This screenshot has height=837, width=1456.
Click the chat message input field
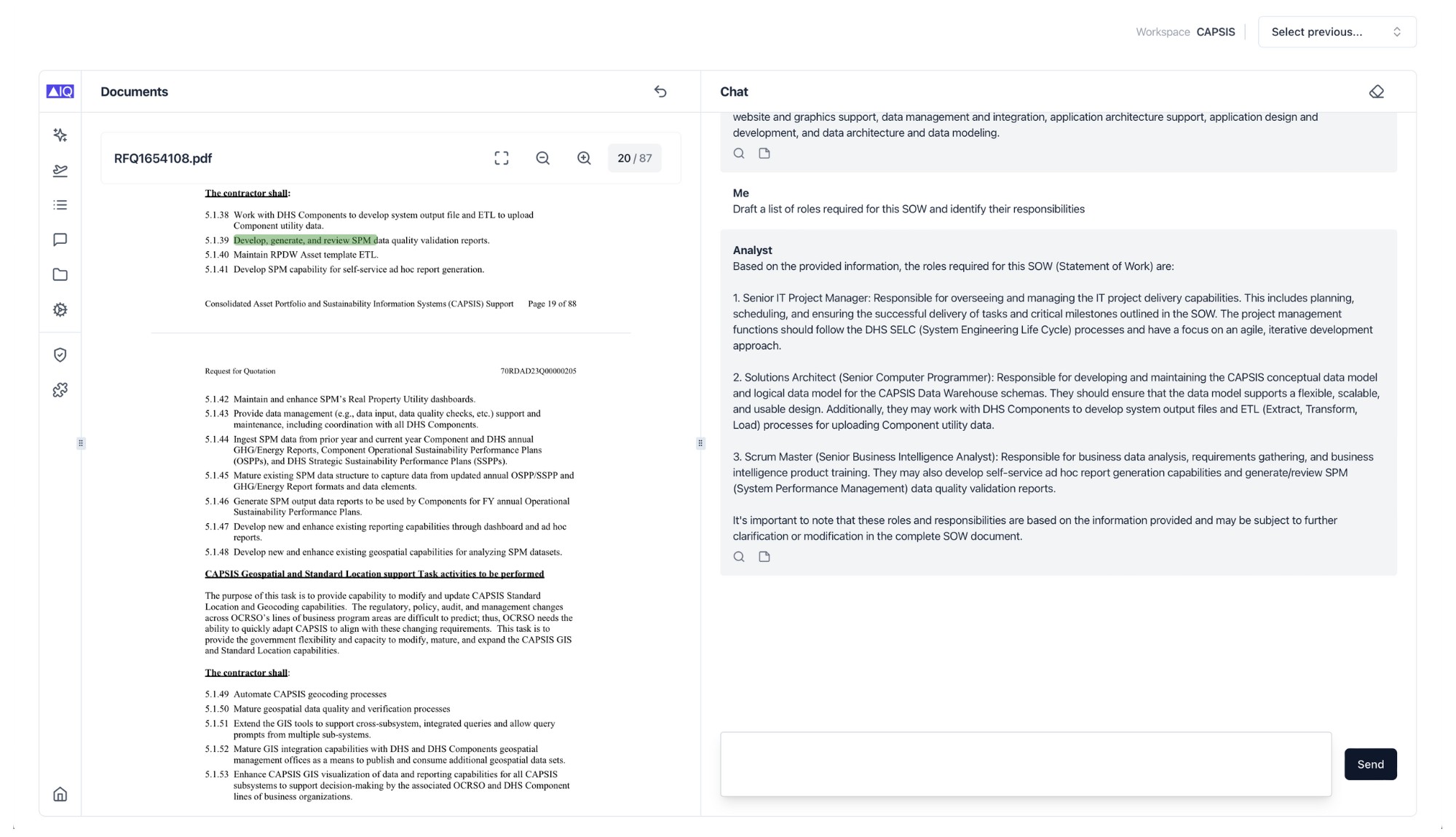pos(1026,764)
